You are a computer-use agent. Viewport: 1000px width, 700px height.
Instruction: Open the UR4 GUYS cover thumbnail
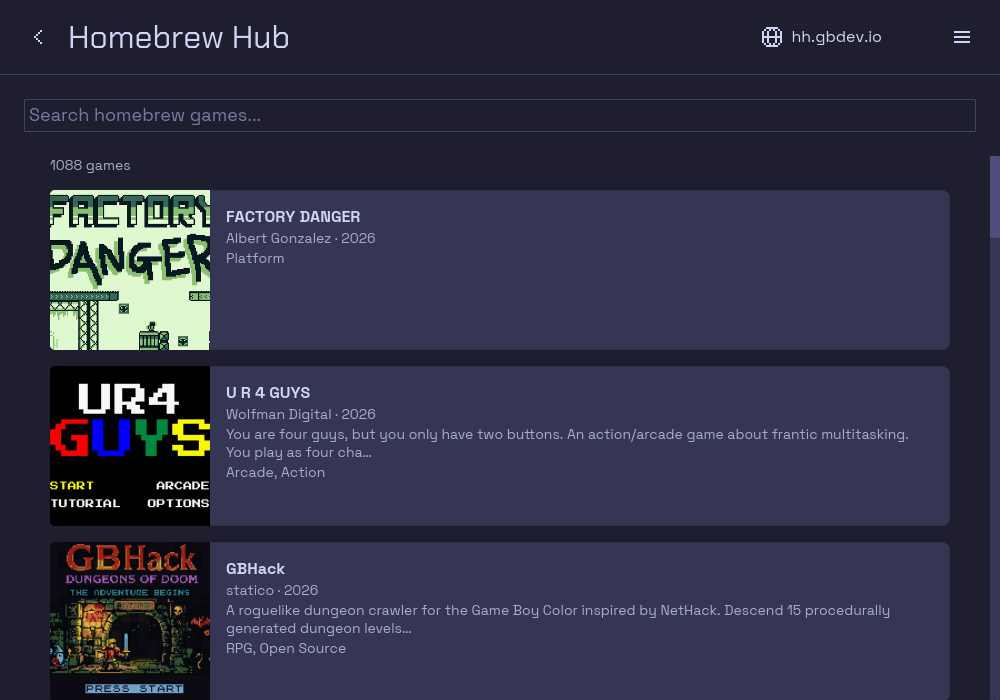tap(130, 446)
